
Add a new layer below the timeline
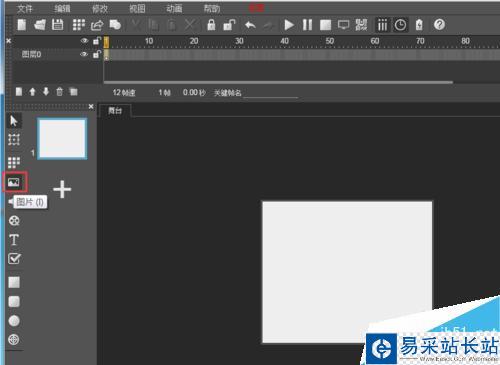tap(19, 91)
